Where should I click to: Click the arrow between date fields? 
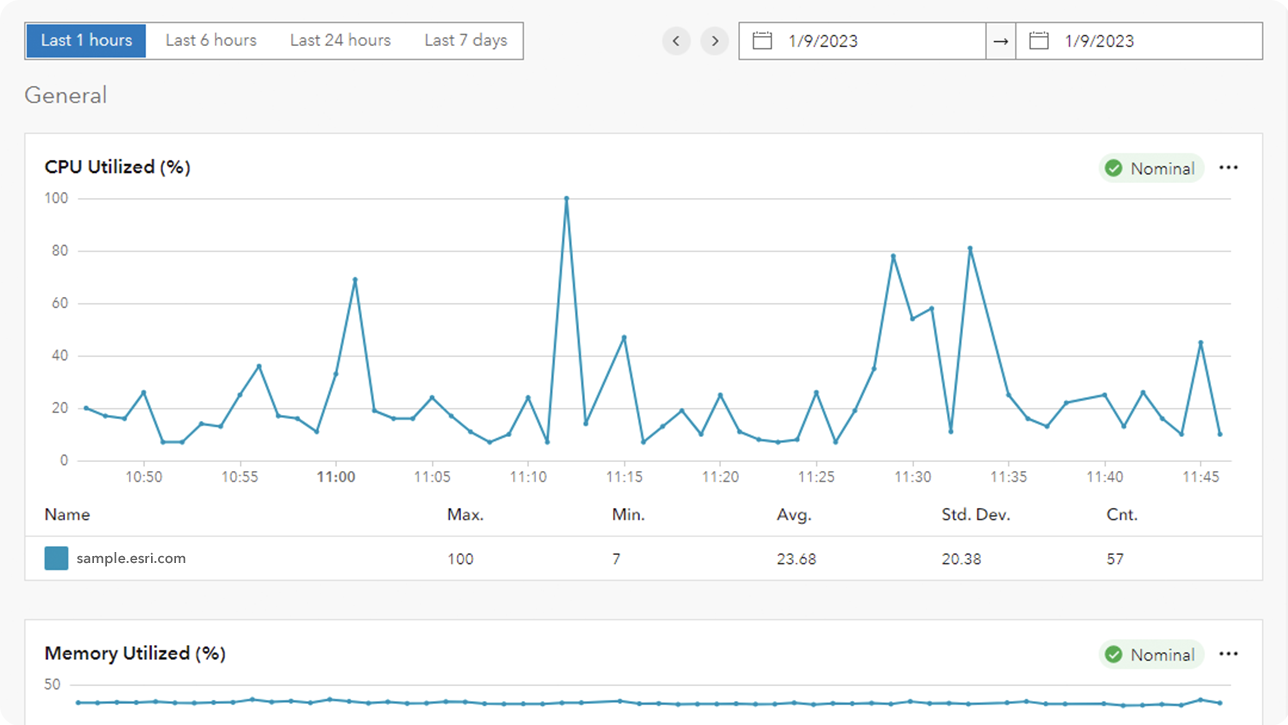(1000, 41)
